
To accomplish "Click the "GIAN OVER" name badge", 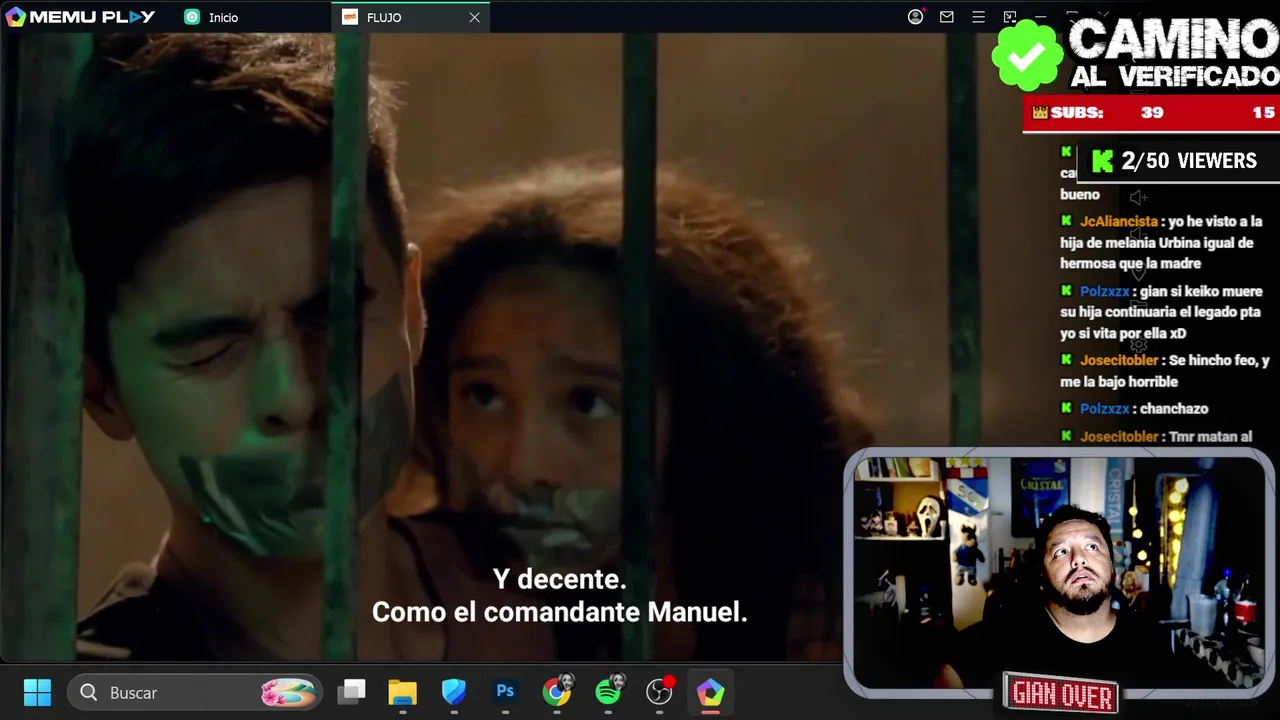I will (1060, 693).
